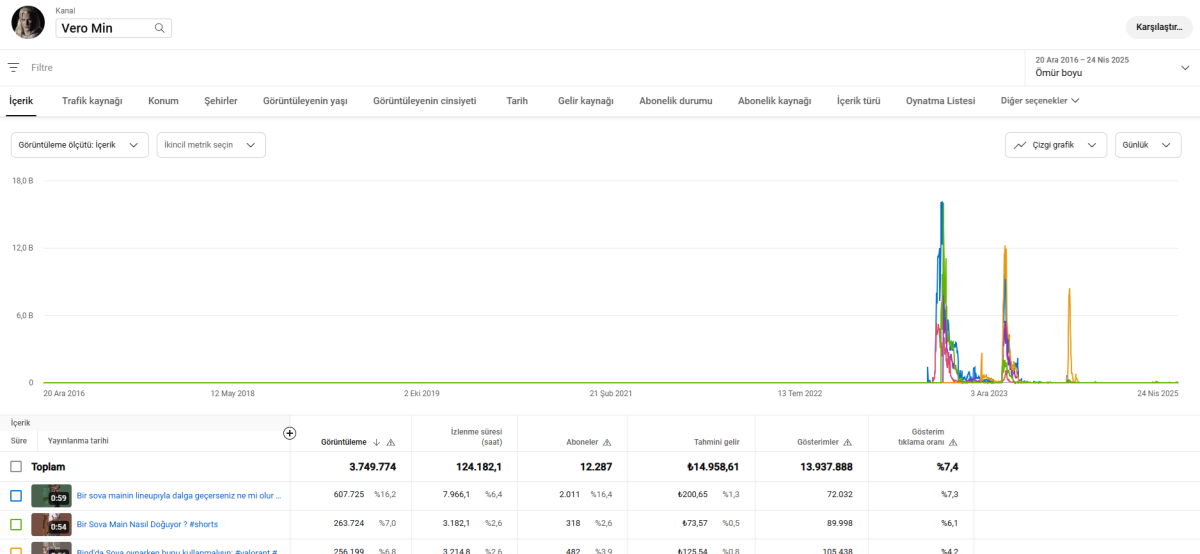Click the Vero Min channel avatar

(x=28, y=23)
